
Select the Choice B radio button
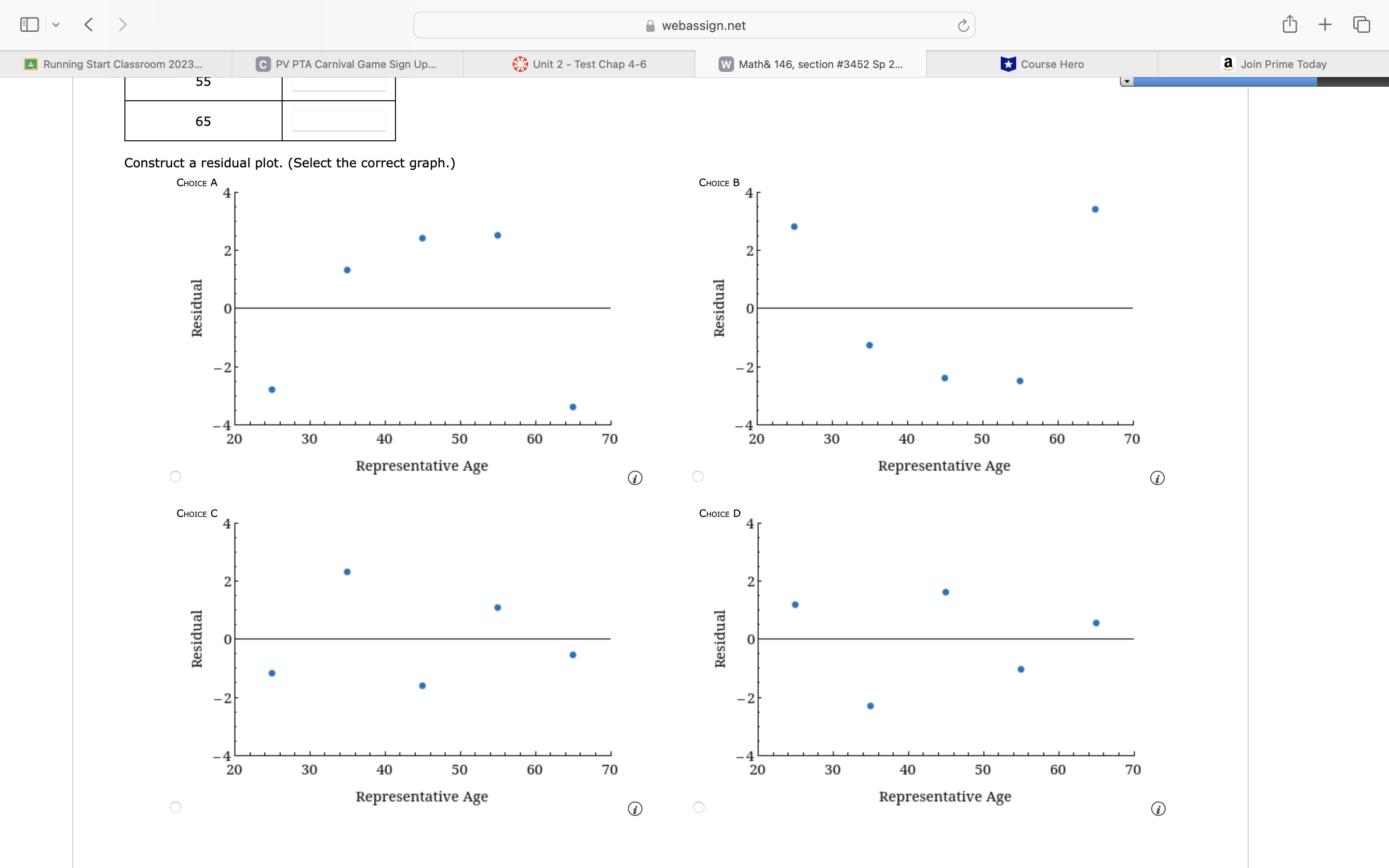(x=698, y=476)
